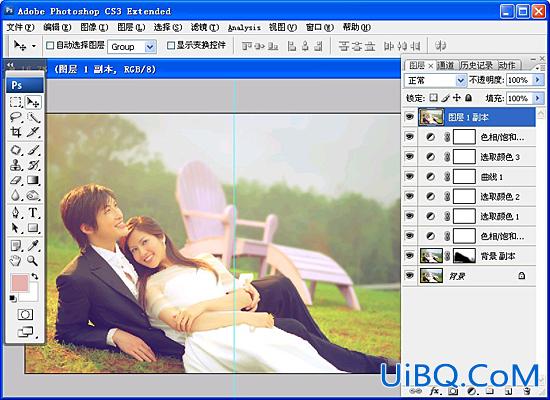Select the Crop tool
The width and height of the screenshot is (550, 400).
(x=16, y=132)
